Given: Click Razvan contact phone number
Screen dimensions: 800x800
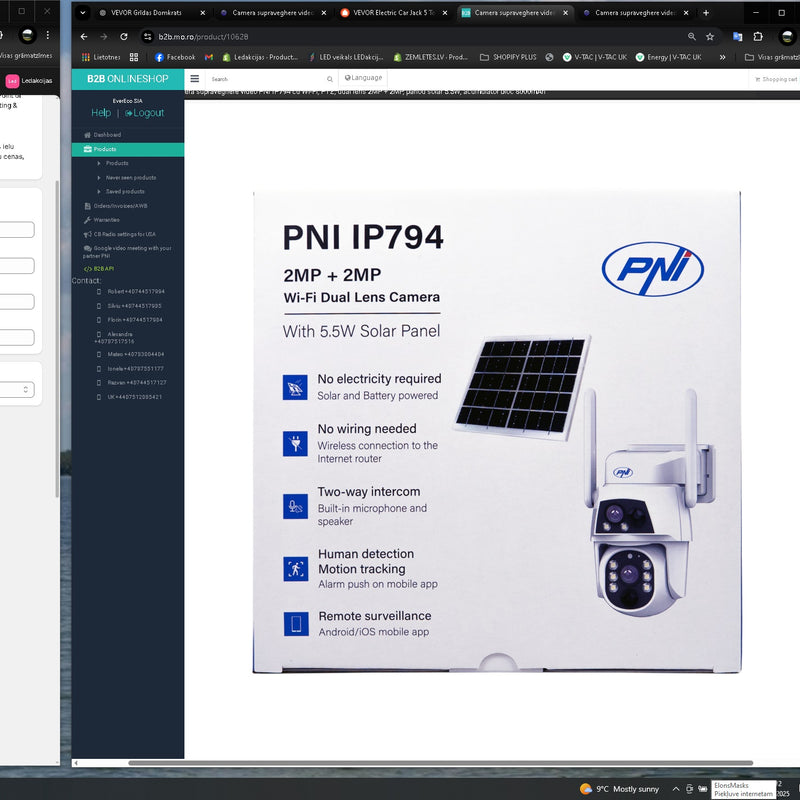Looking at the screenshot, I should point(137,382).
